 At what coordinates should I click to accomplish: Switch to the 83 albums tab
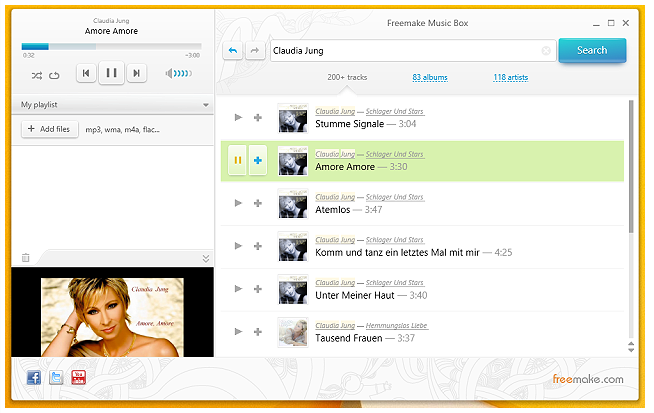click(x=430, y=78)
